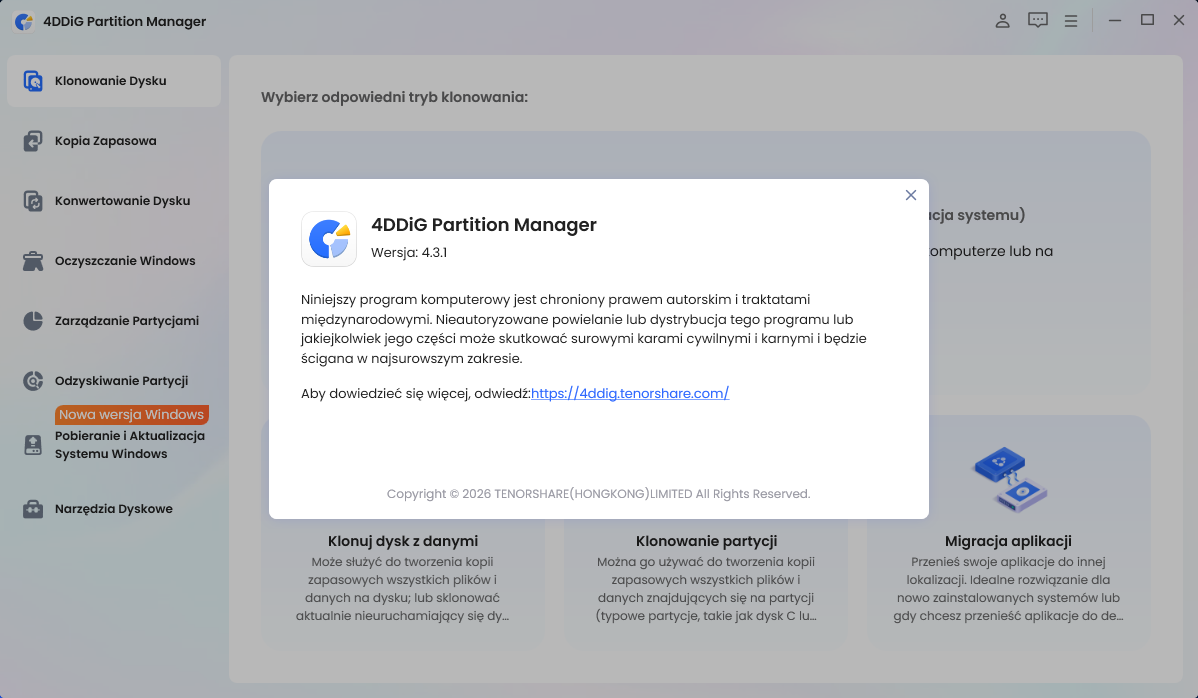Open the user account icon
Screen dimensions: 1198x698
(1002, 21)
